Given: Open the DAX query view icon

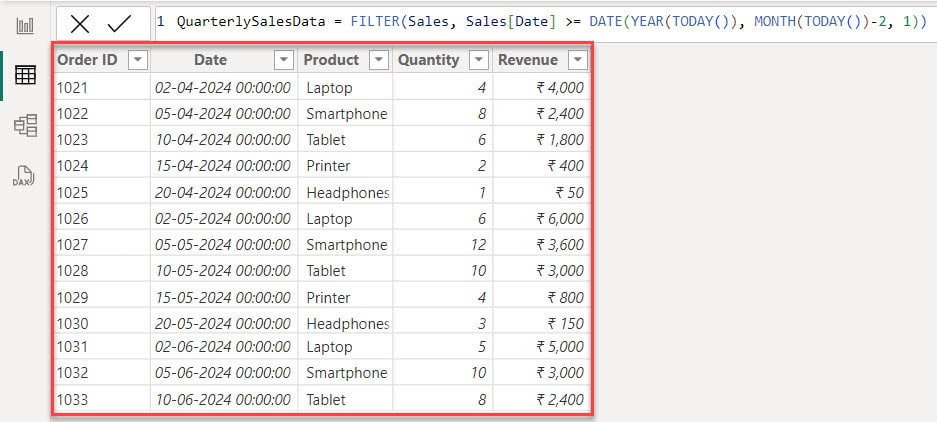Looking at the screenshot, I should (x=24, y=176).
